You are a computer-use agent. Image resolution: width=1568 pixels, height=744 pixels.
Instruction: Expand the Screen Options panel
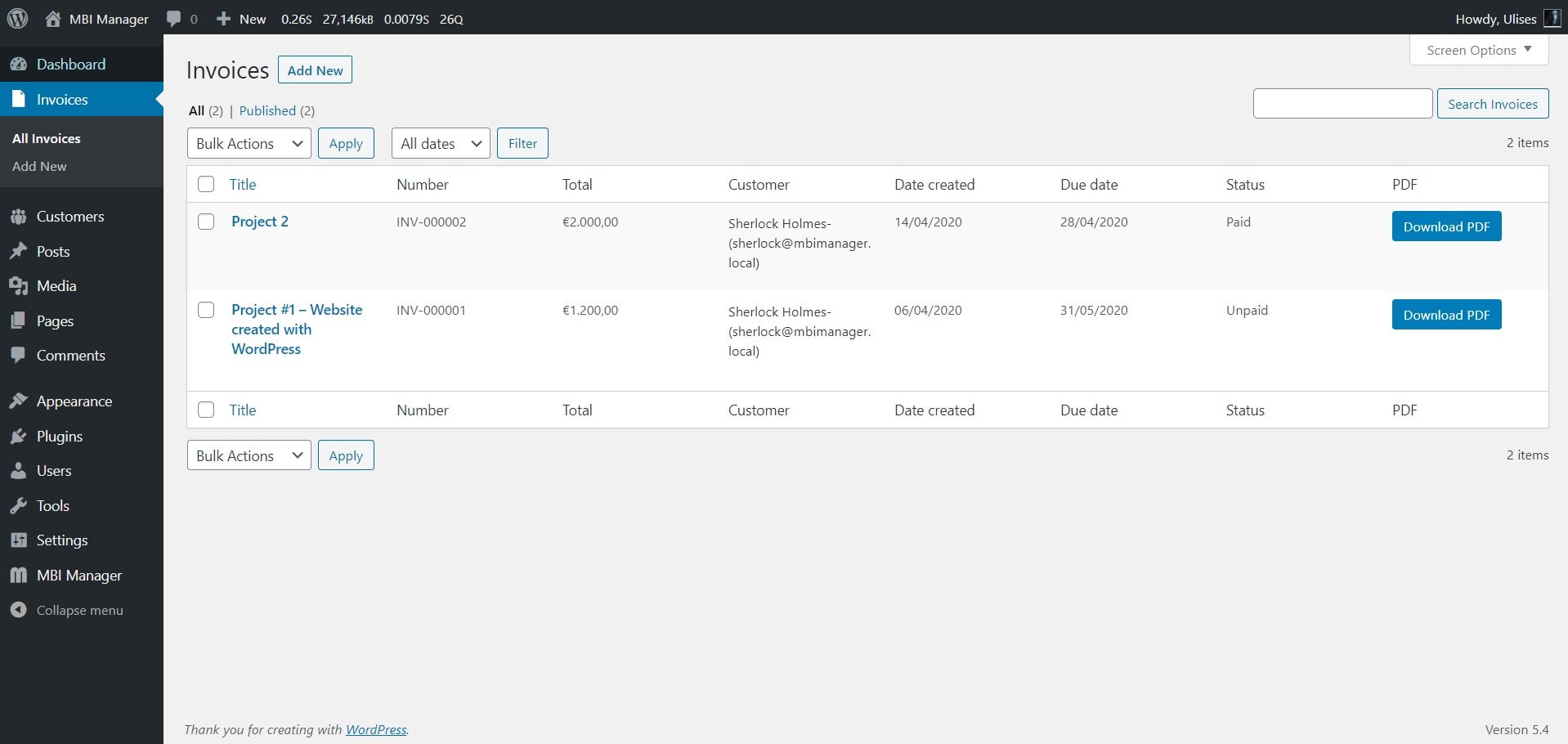coord(1478,50)
